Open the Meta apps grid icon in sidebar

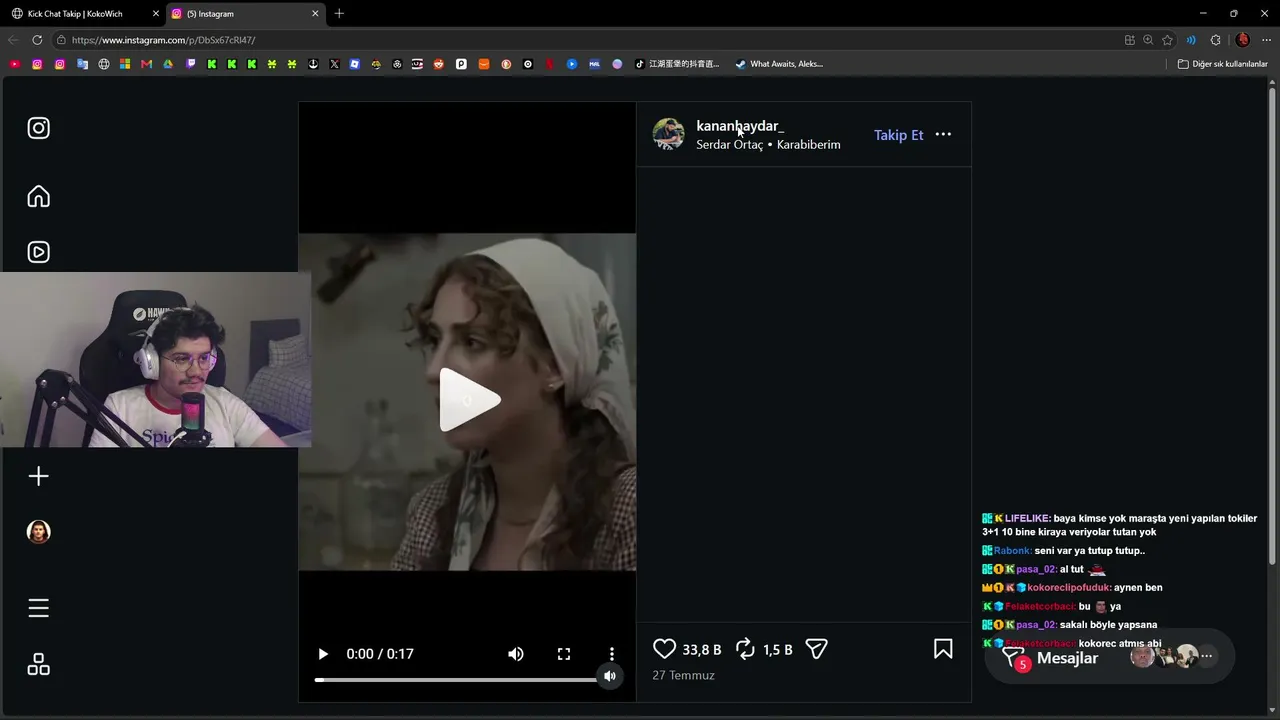[38, 664]
